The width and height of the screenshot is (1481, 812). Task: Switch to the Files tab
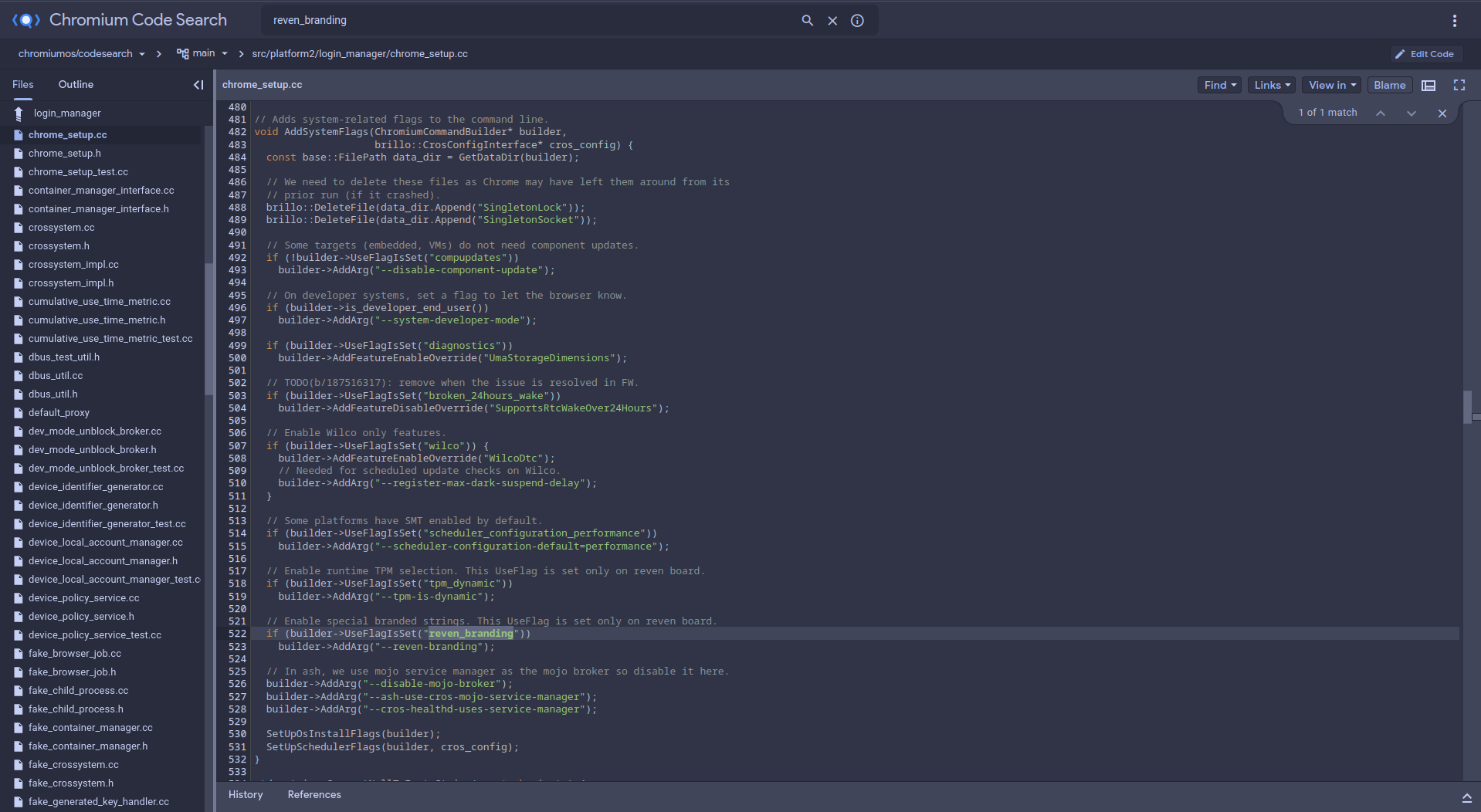coord(23,85)
